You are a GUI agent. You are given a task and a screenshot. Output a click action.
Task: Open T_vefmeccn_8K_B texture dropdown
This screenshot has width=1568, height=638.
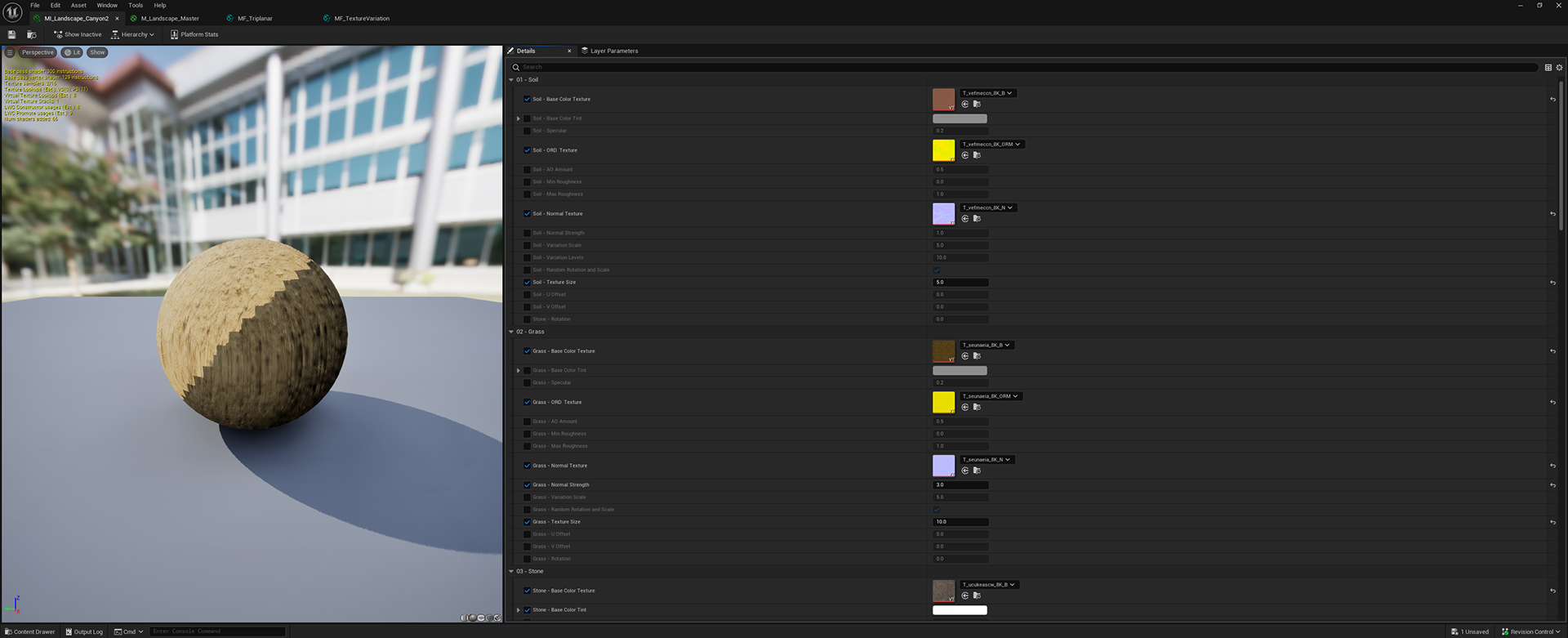[988, 93]
